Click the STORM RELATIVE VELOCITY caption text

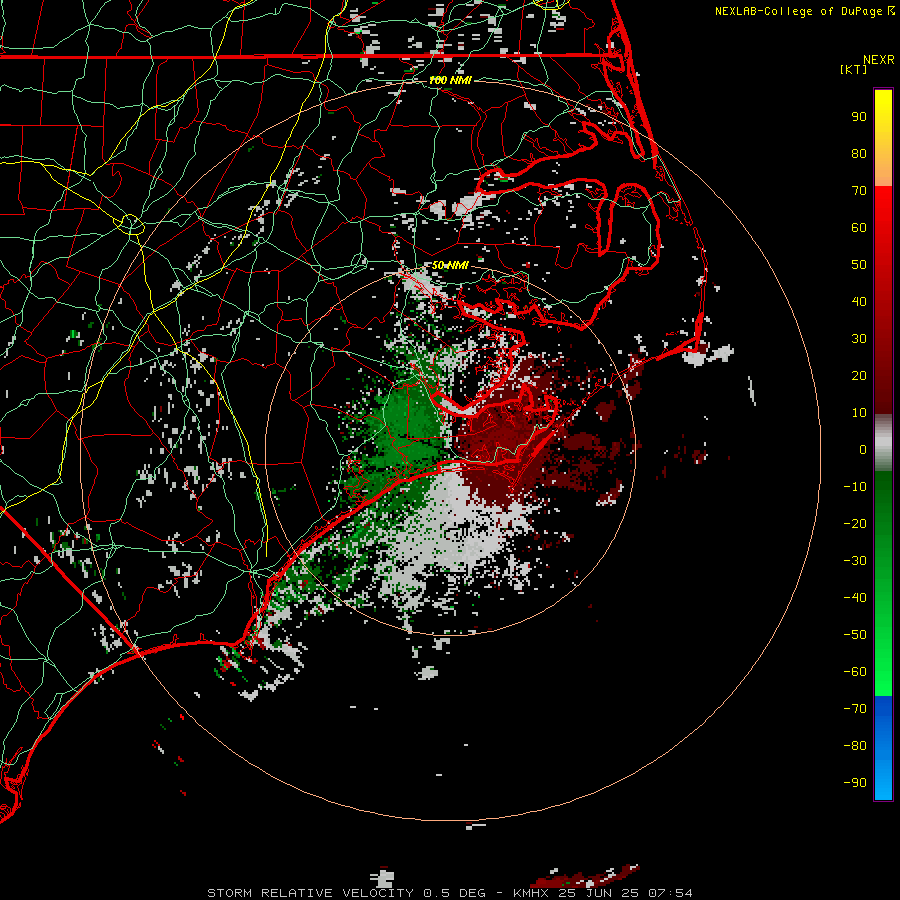(310, 893)
